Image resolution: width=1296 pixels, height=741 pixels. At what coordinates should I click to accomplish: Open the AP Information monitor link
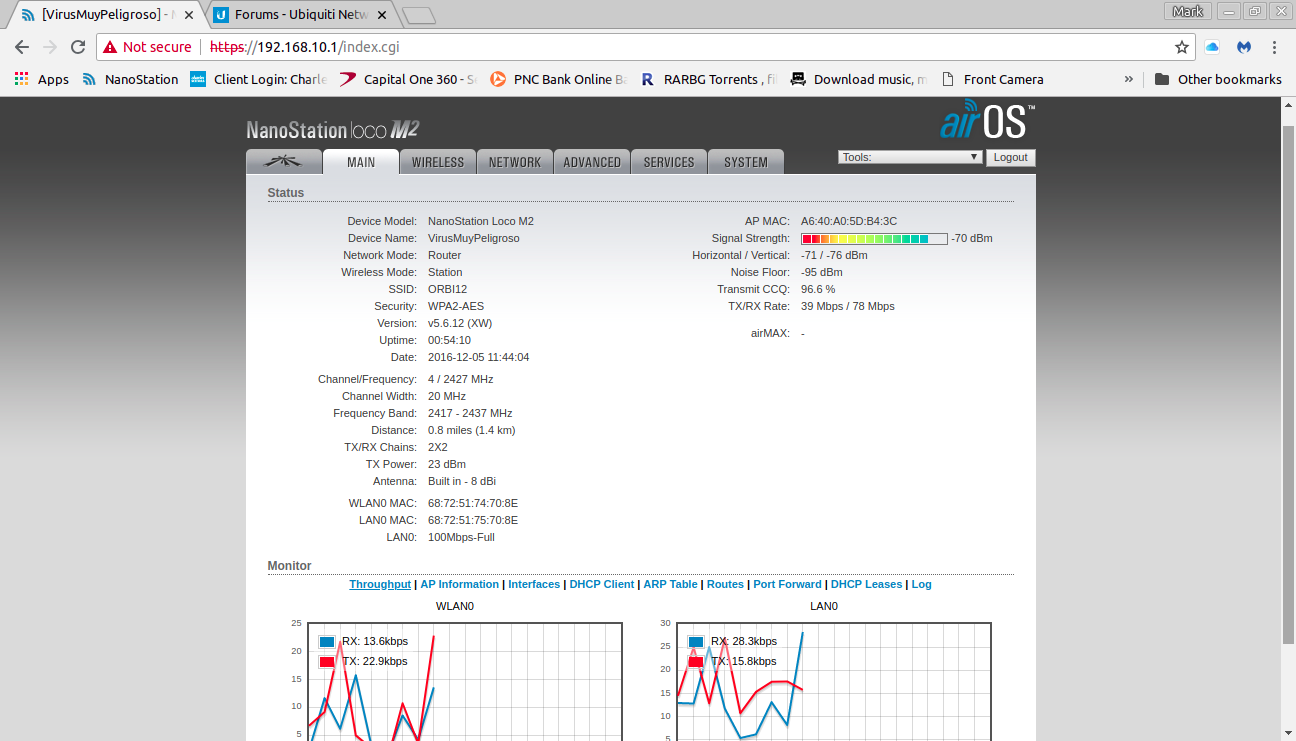(459, 584)
